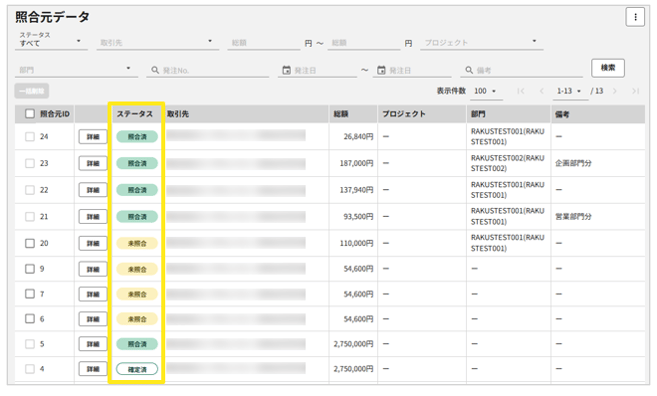Focus the maximum 総額 input field
This screenshot has width=657, height=396.
coord(364,42)
